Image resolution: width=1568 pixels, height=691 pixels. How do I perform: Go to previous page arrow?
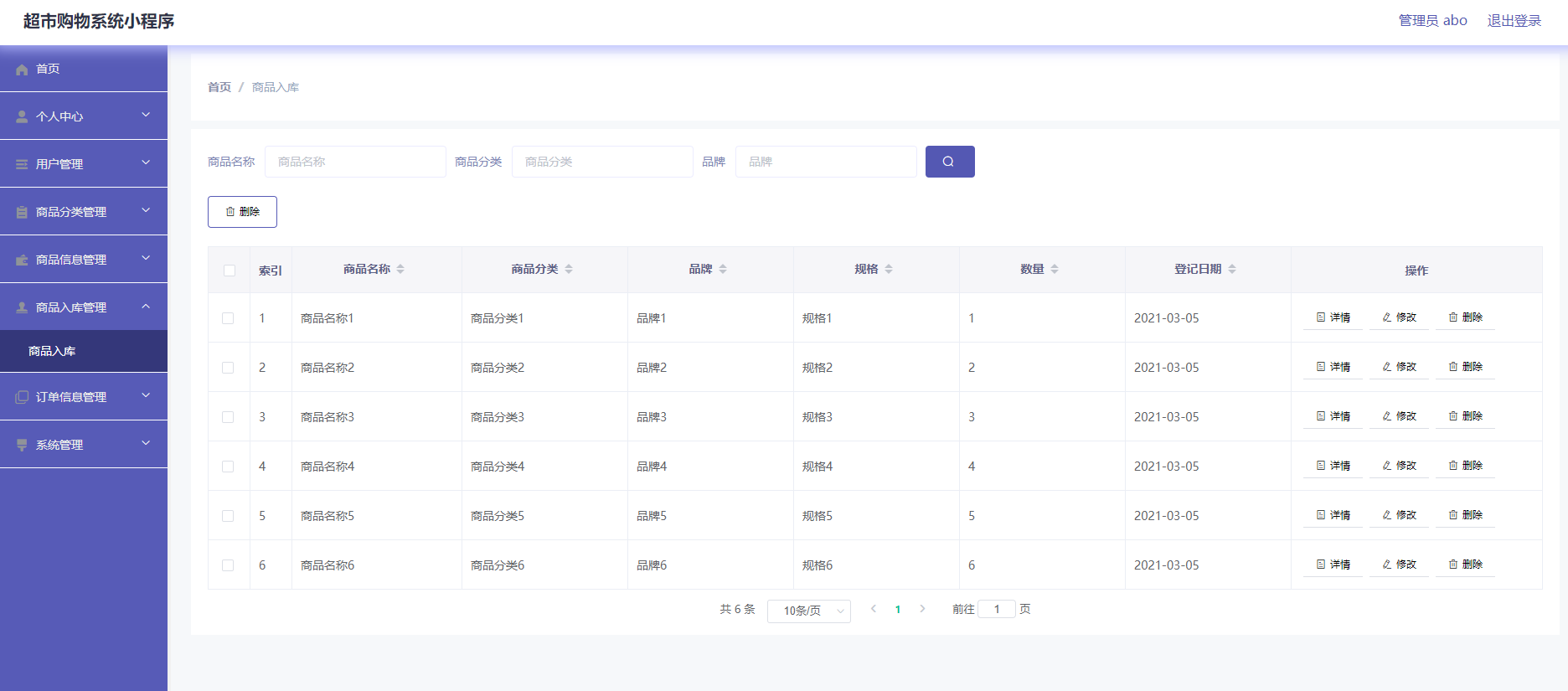(x=874, y=609)
